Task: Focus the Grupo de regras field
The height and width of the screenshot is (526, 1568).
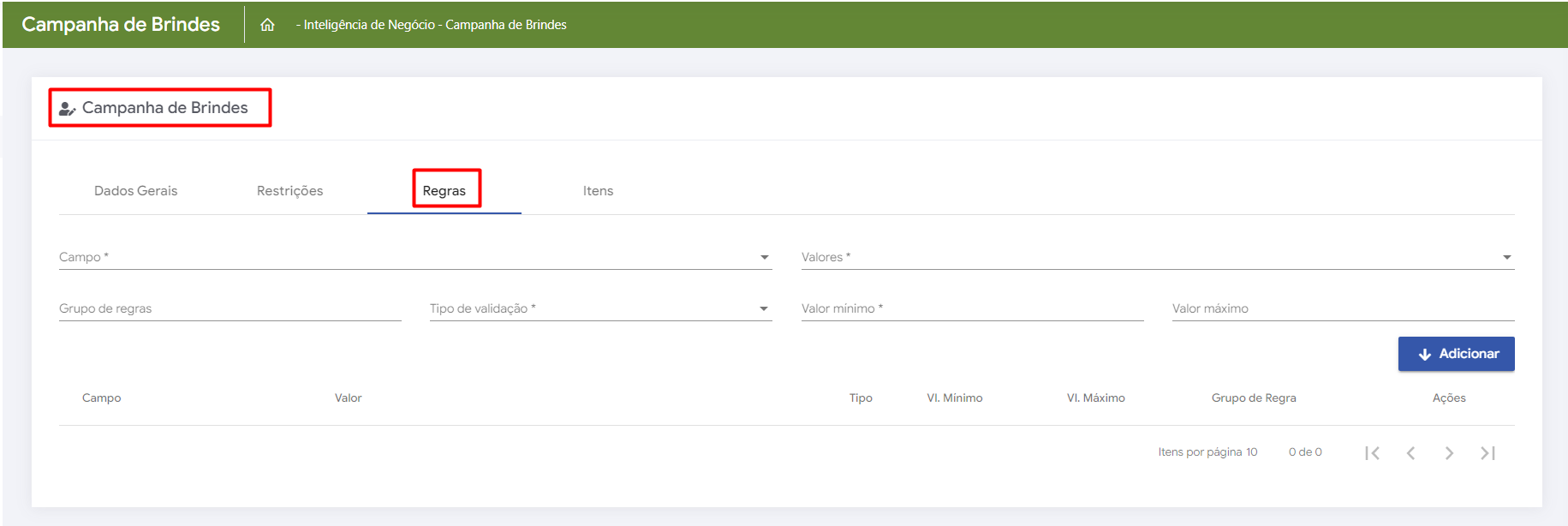Action: tap(230, 308)
